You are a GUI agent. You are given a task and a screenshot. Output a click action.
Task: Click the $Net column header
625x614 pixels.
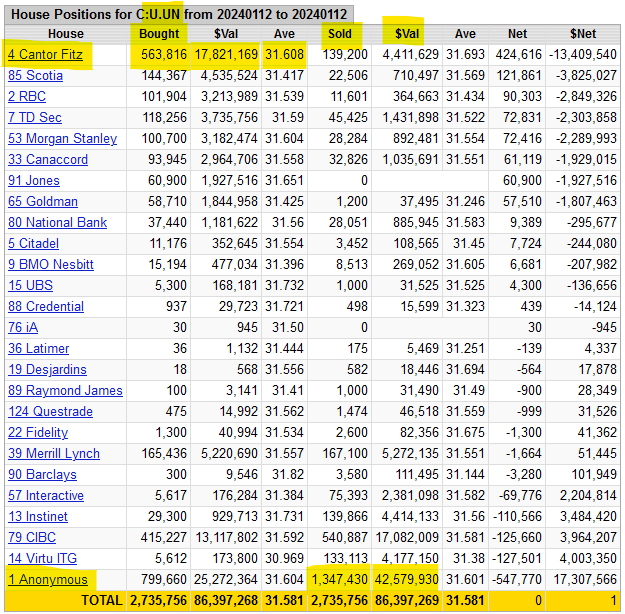coord(583,34)
